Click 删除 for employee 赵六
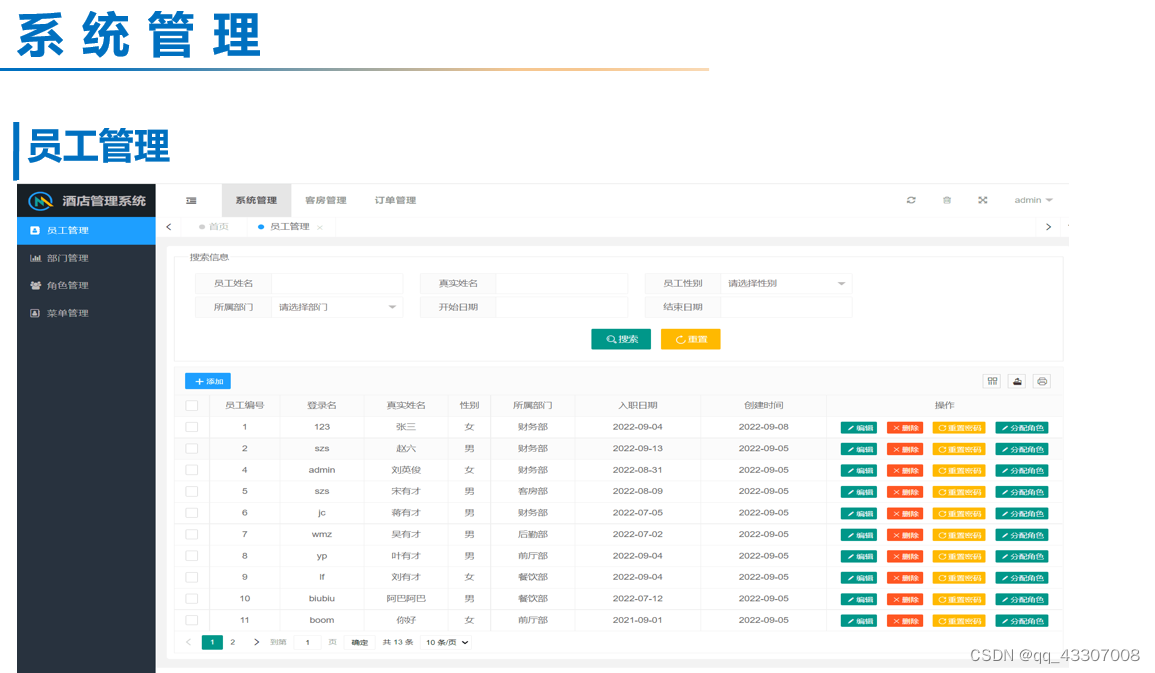The height and width of the screenshot is (673, 1155). [905, 449]
